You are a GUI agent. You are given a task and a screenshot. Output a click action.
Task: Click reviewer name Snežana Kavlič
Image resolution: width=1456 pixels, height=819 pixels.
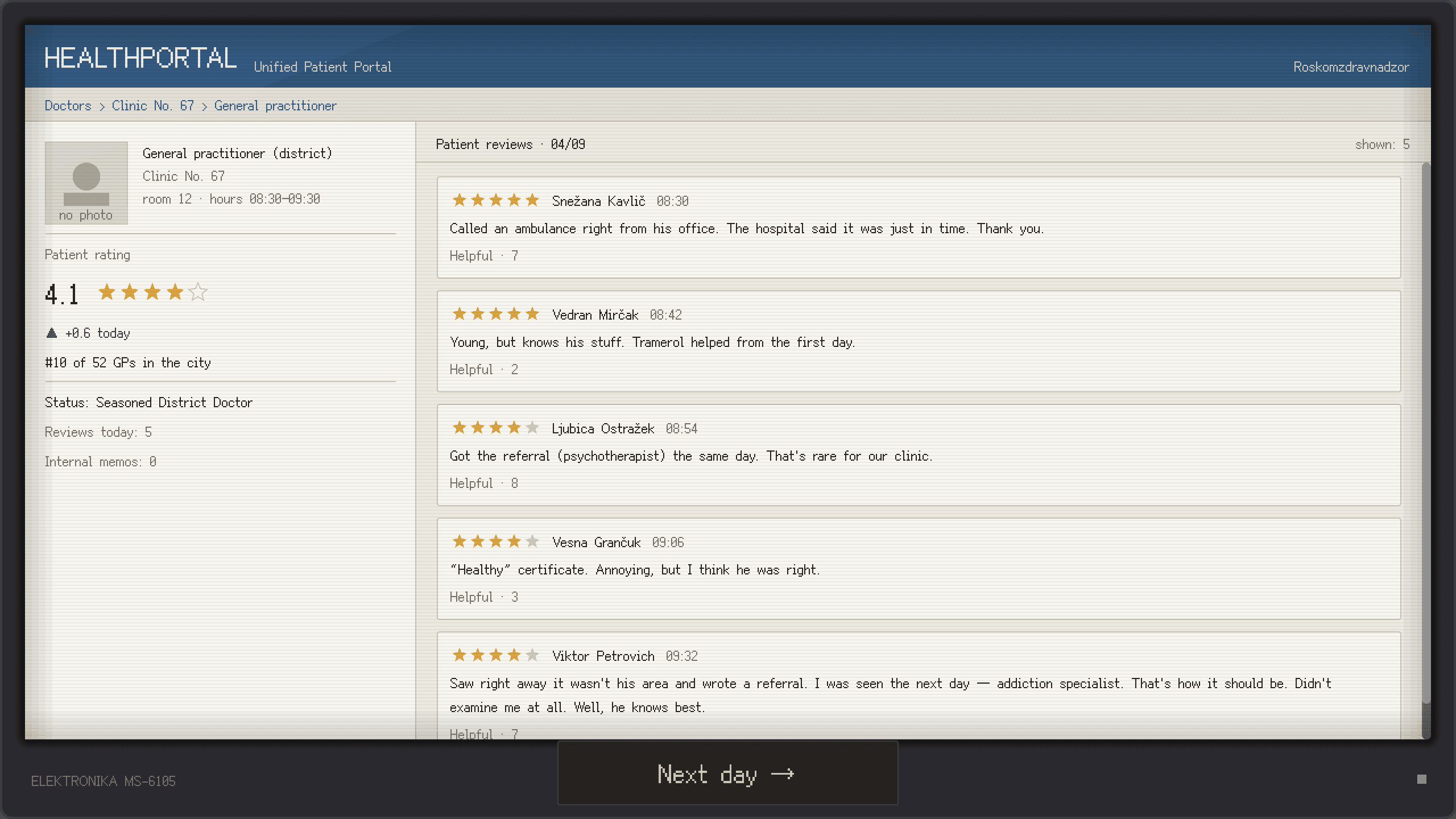(x=598, y=201)
